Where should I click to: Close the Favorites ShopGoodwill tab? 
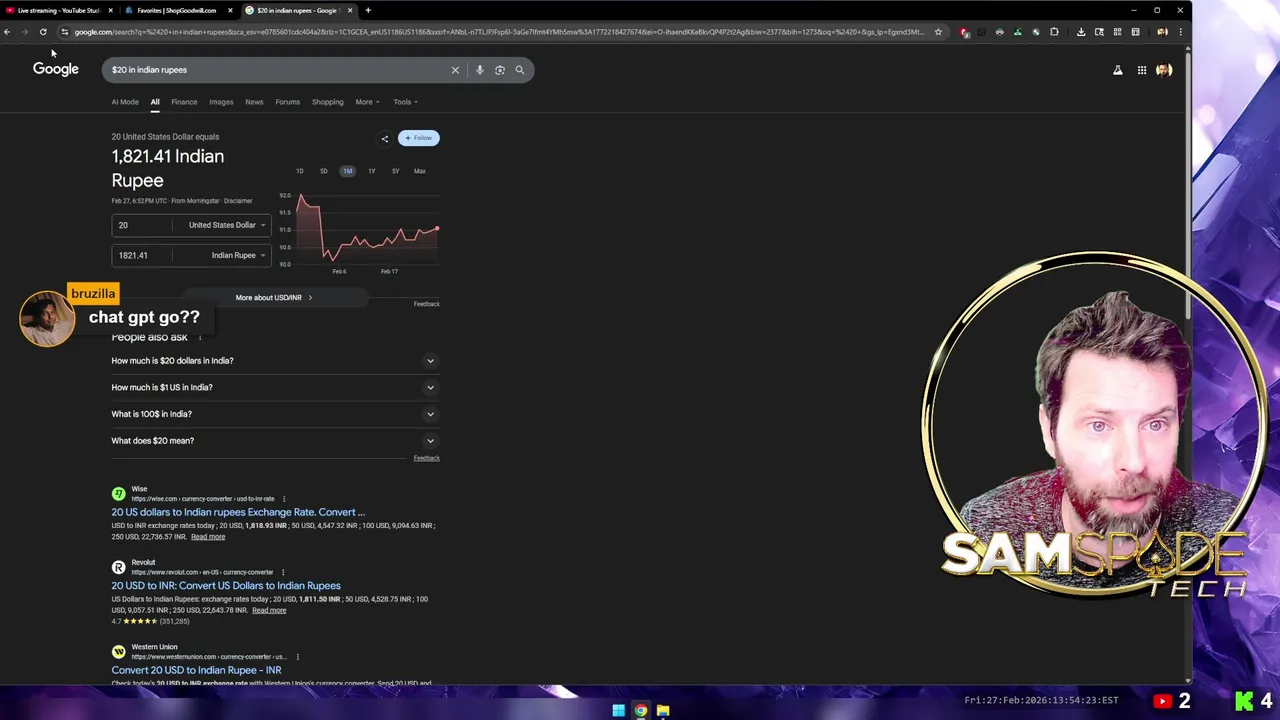[230, 10]
